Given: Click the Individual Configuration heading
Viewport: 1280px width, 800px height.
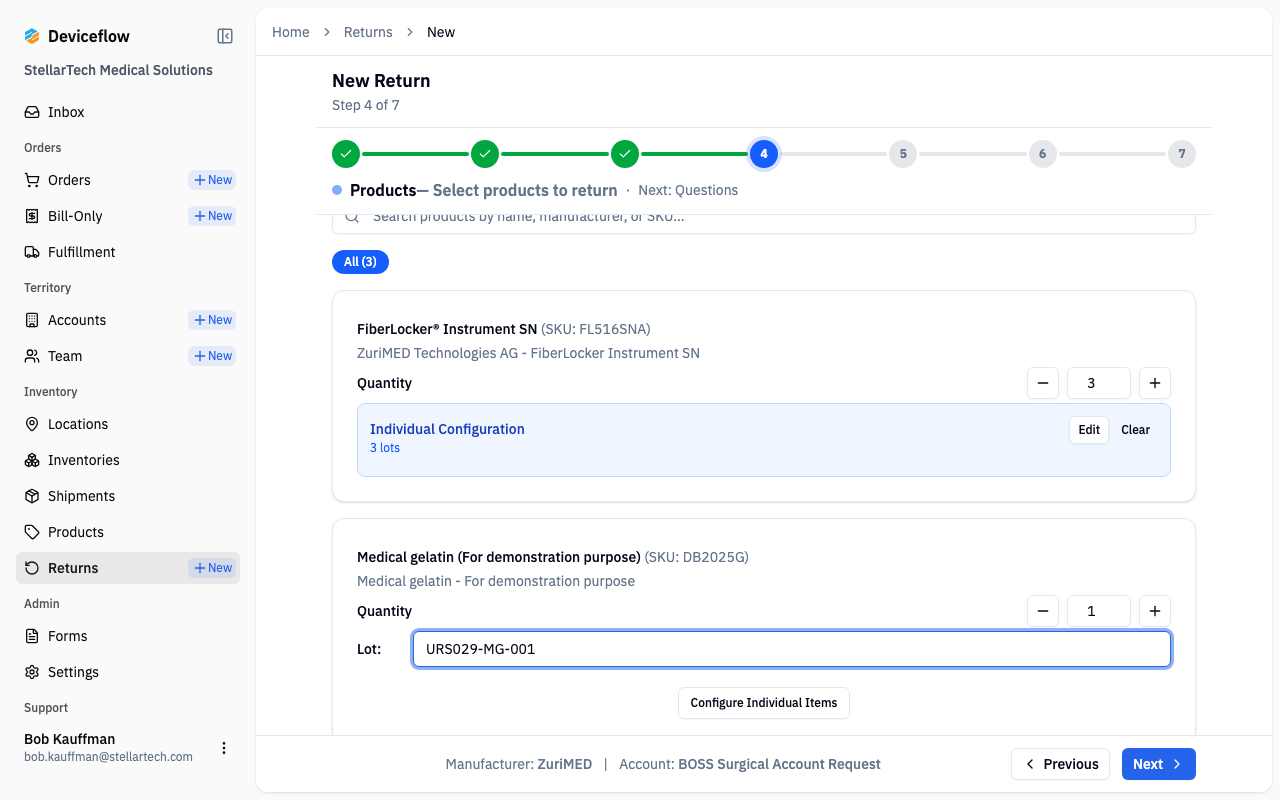Looking at the screenshot, I should 447,429.
